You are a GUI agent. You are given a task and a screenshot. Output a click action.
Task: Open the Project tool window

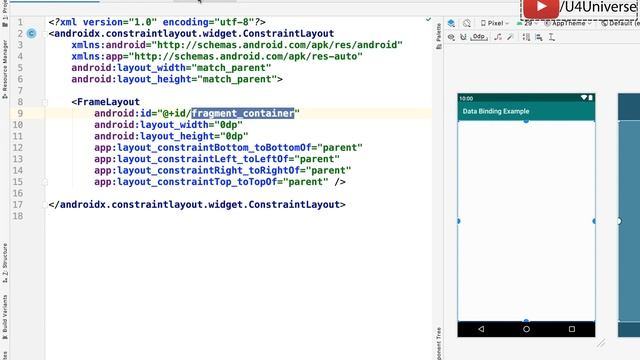pos(4,14)
